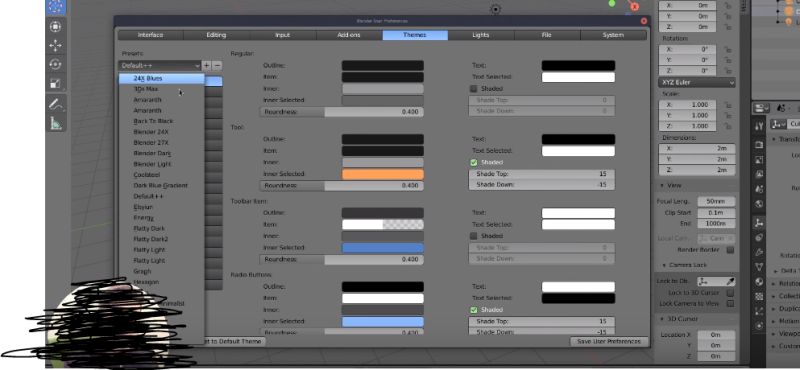Image resolution: width=800 pixels, height=370 pixels.
Task: Click the Clip Start 0.1m field
Action: pyautogui.click(x=716, y=212)
